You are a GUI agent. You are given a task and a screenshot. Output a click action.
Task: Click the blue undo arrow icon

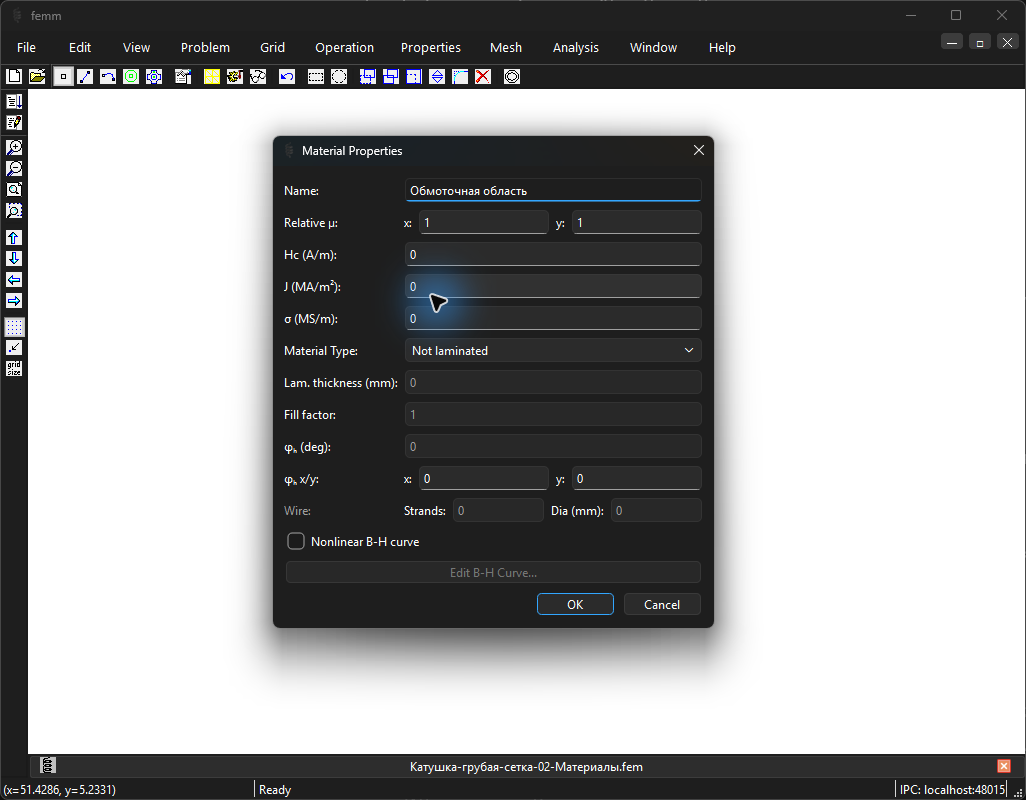(x=287, y=77)
